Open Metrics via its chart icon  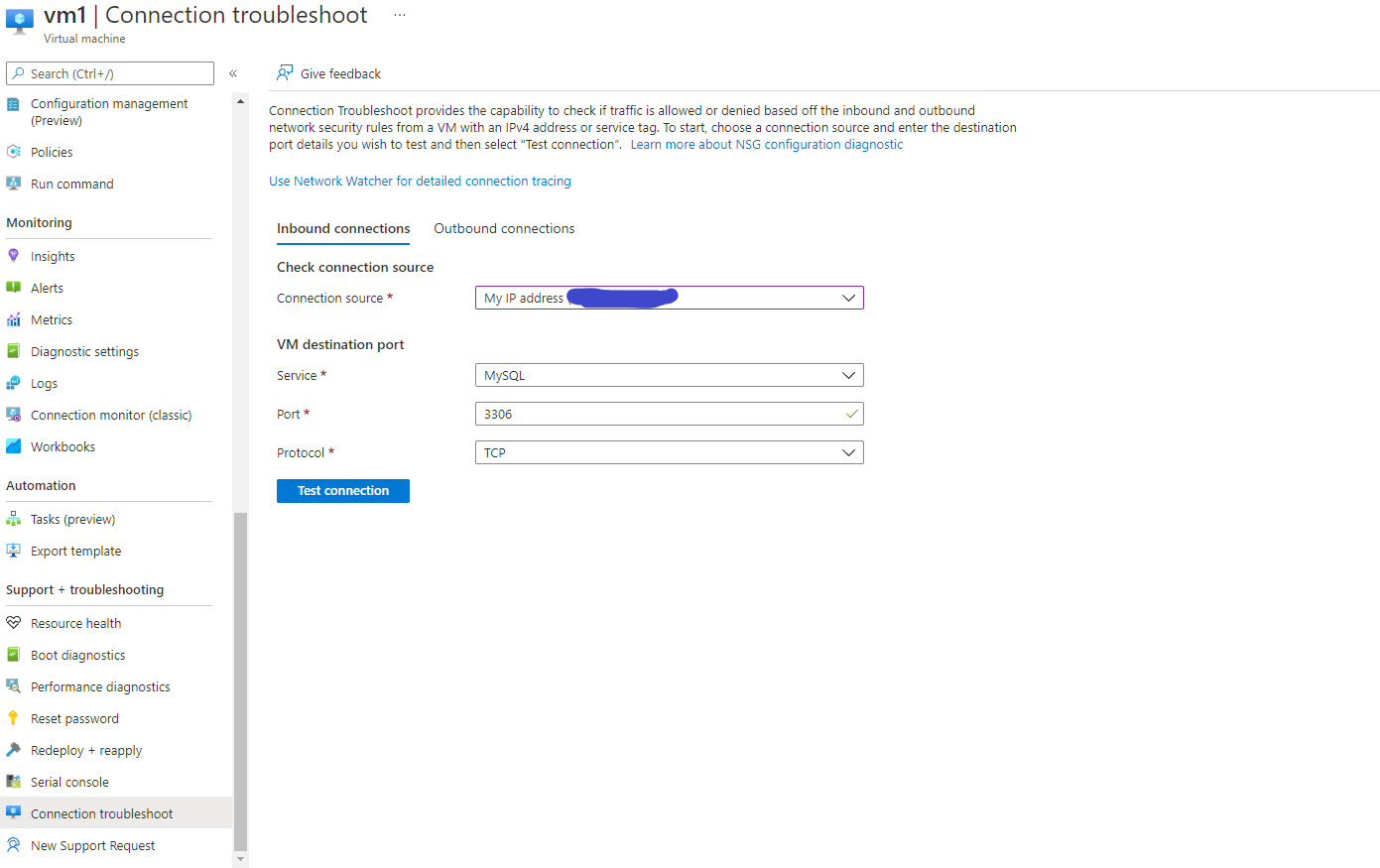pos(14,319)
